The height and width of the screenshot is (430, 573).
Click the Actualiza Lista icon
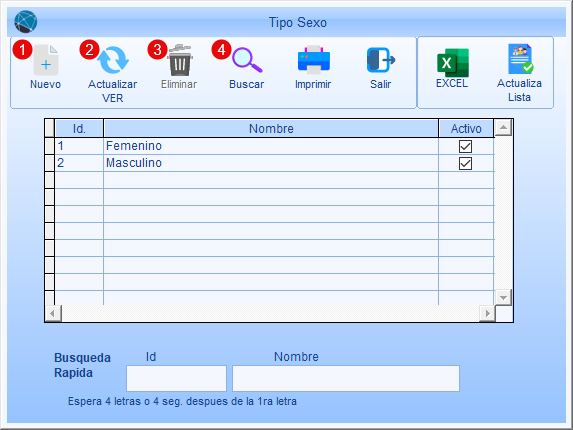520,59
